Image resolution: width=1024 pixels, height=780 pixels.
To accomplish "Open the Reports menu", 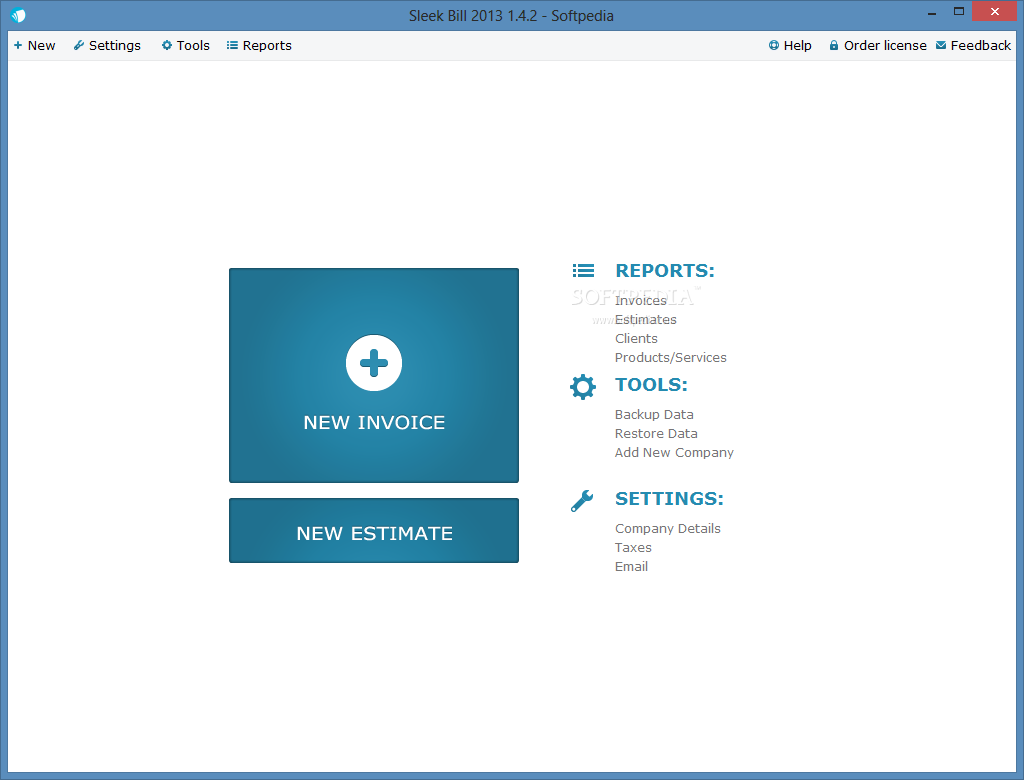I will 259,46.
